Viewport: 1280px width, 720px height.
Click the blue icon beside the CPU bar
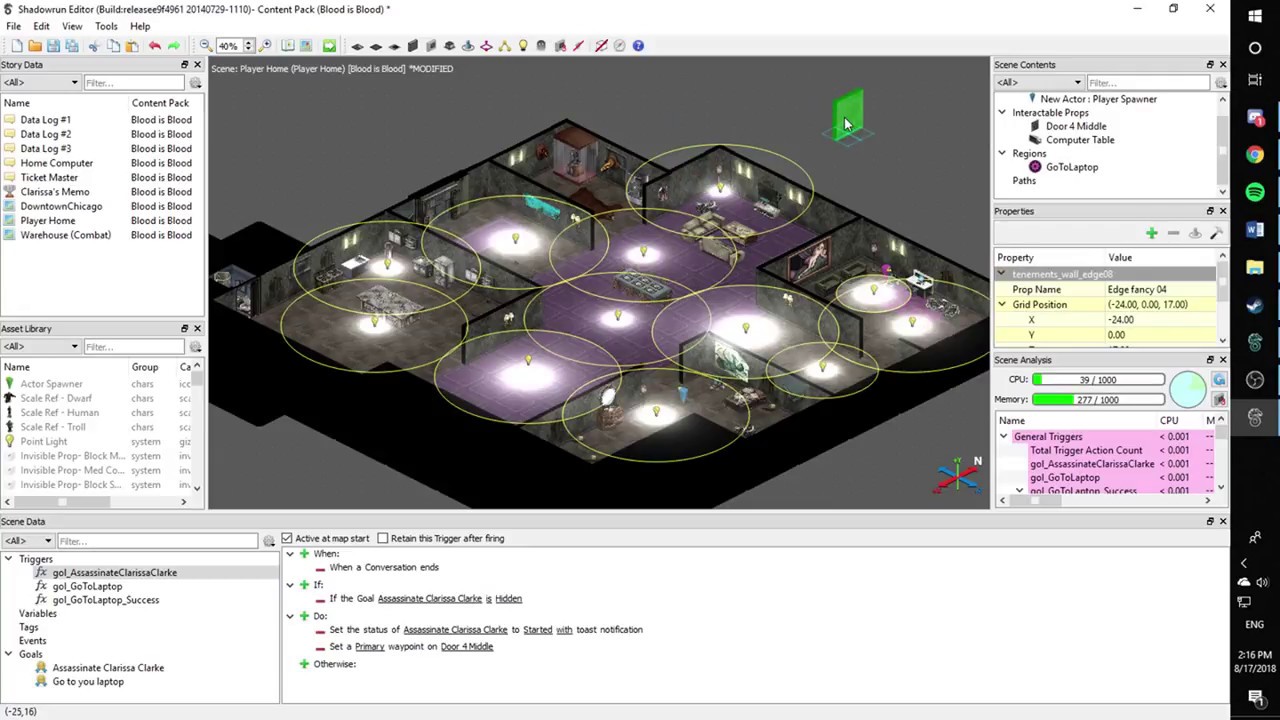(1219, 380)
